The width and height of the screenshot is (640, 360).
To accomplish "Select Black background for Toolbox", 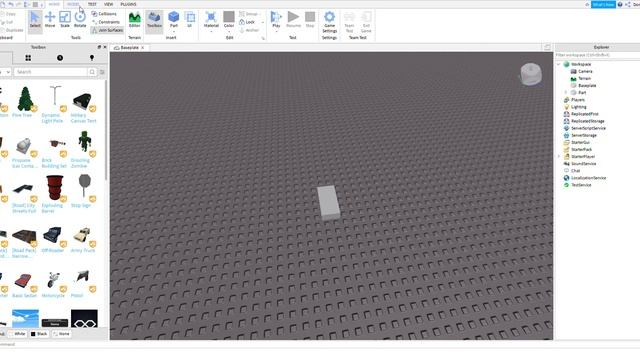I will click(39, 334).
